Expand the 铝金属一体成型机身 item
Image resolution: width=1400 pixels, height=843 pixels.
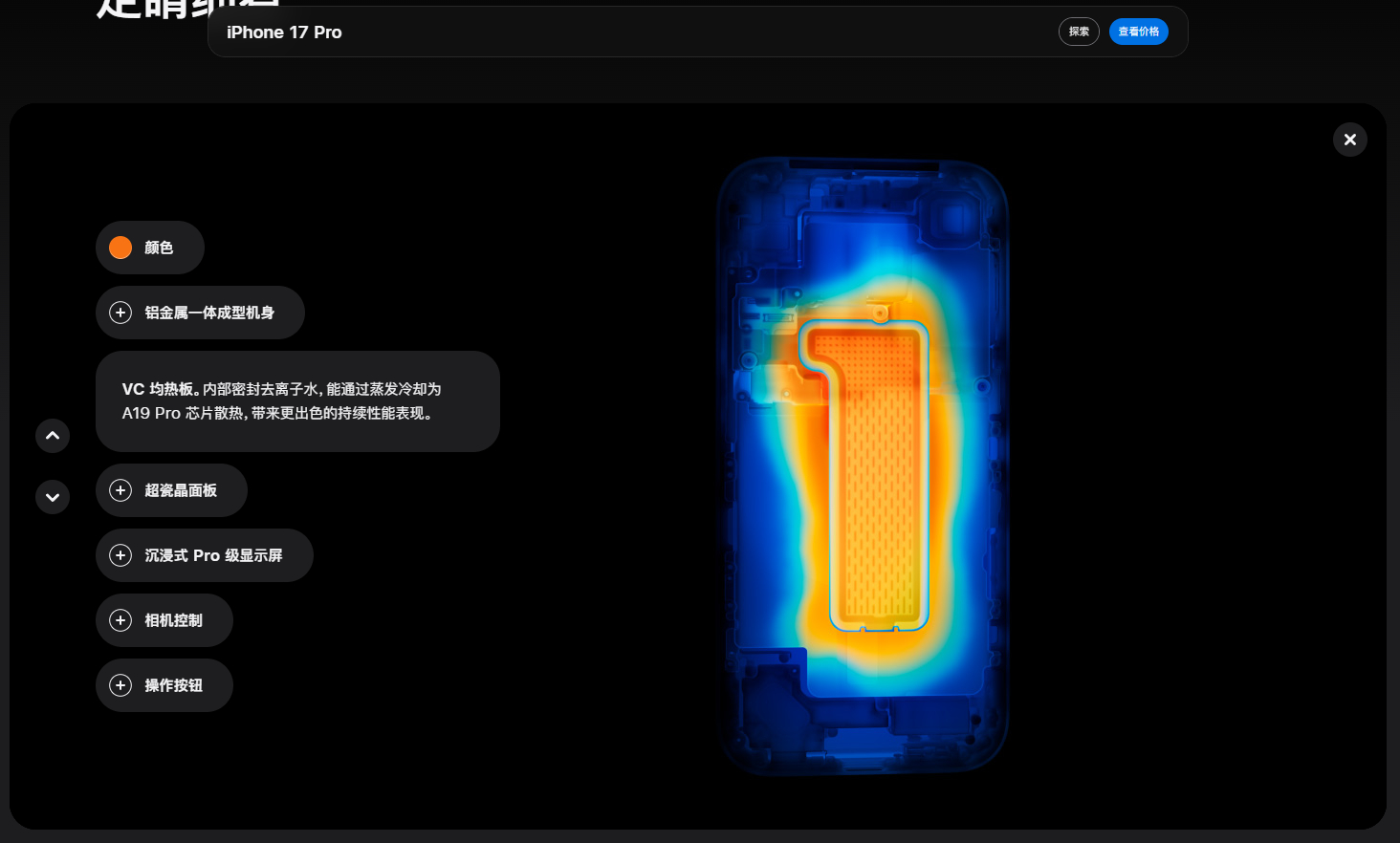tap(200, 313)
